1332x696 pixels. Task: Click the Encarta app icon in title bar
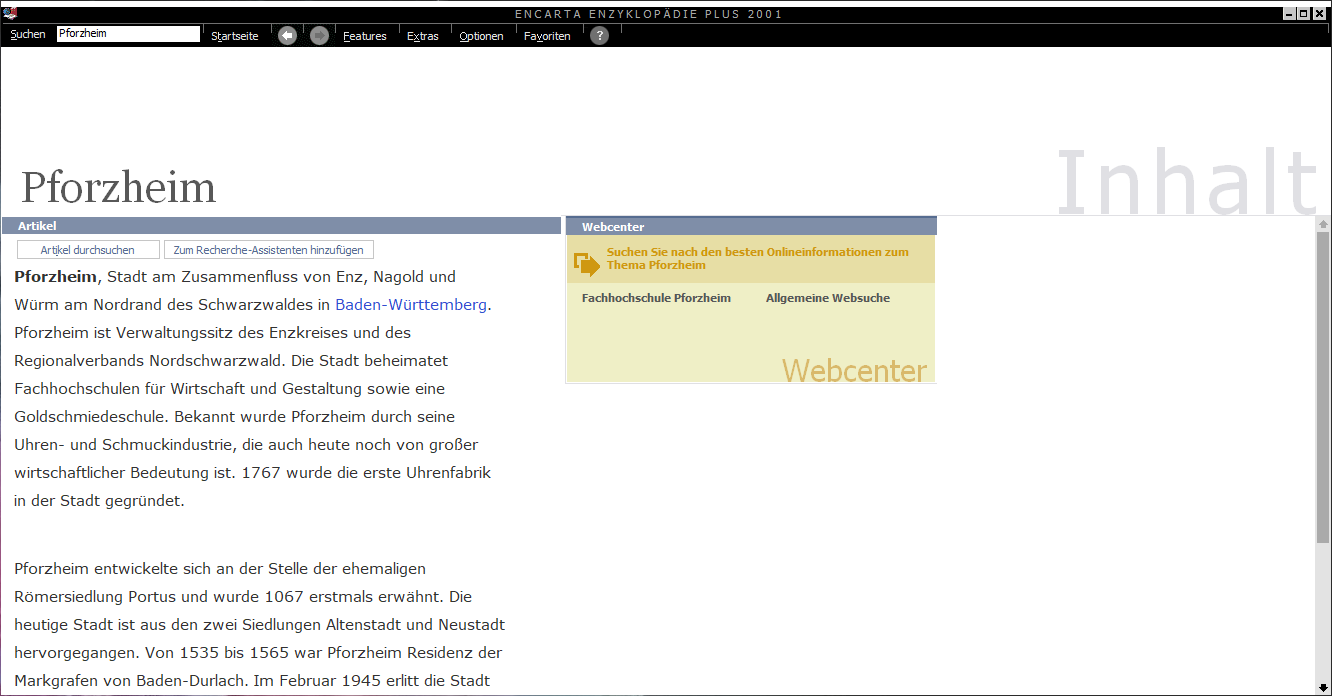(x=11, y=13)
